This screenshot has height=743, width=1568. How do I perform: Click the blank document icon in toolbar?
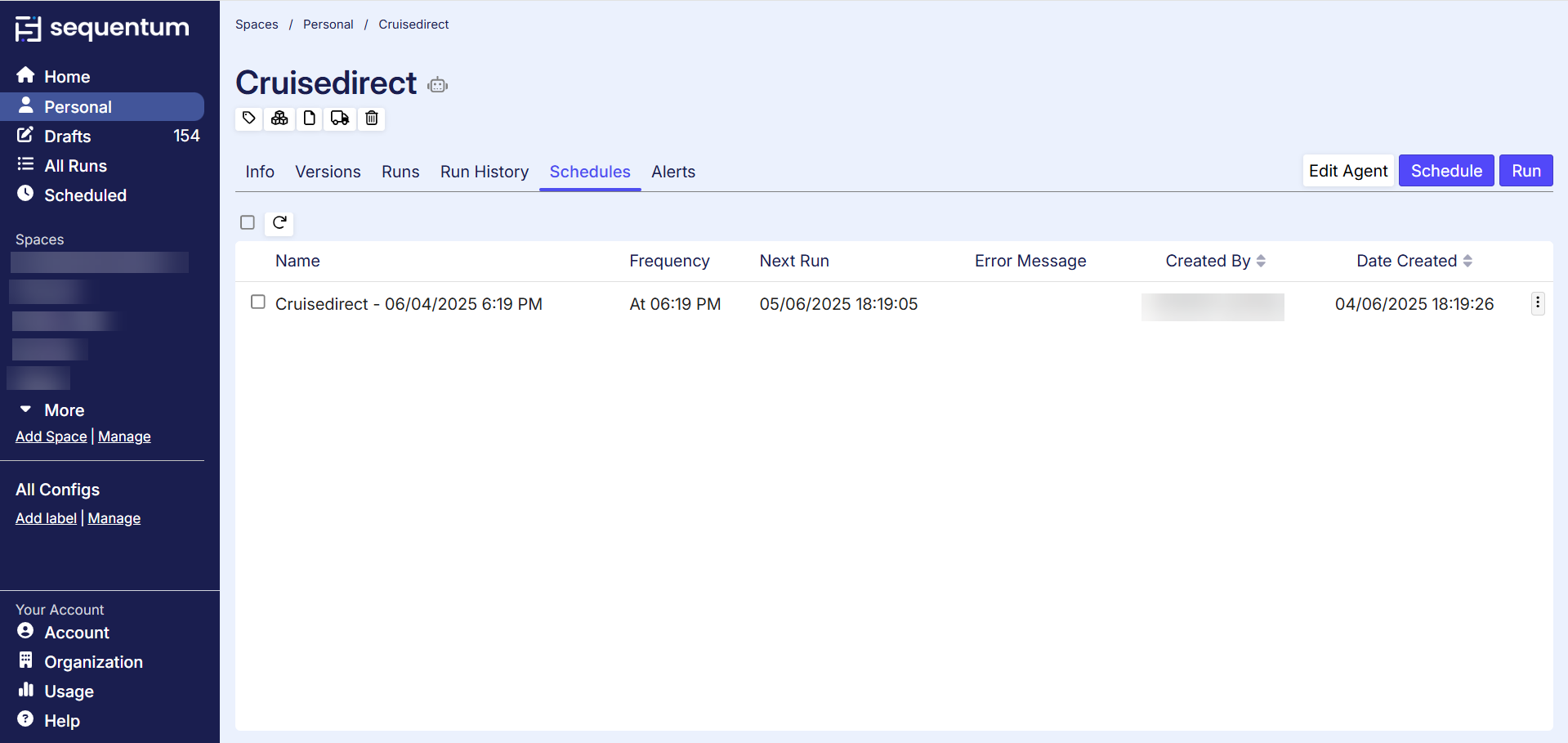pyautogui.click(x=310, y=119)
